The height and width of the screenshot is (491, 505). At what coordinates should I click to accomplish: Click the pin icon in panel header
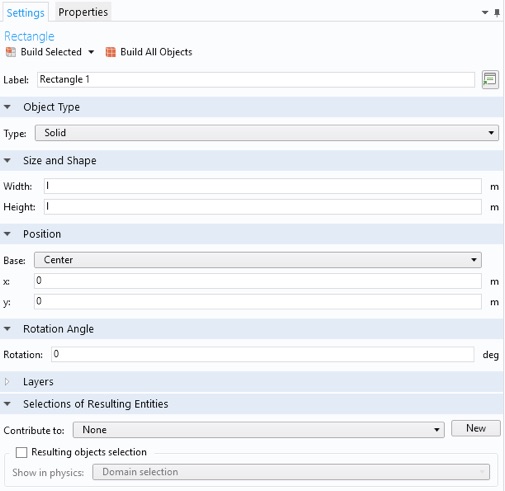point(497,13)
